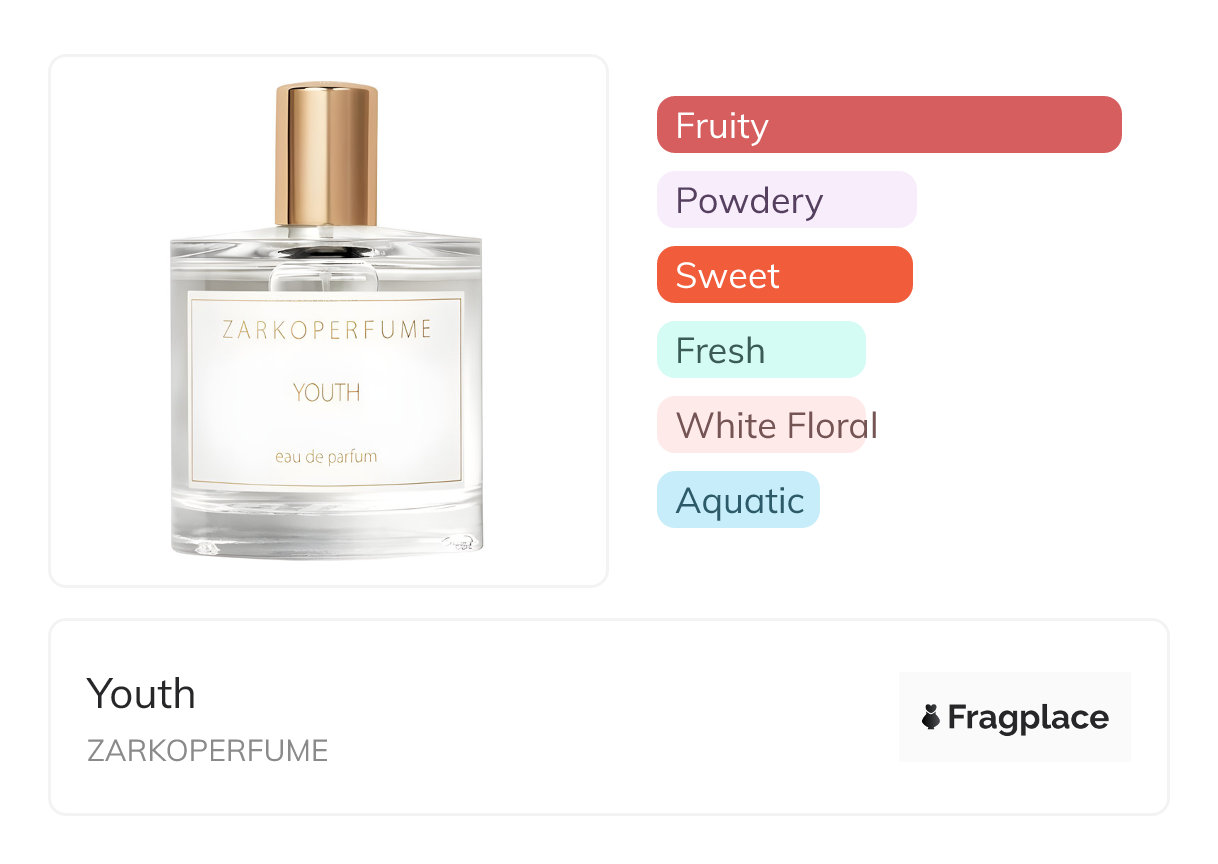Click the Fragplace perfume bottle logo icon

tap(931, 717)
